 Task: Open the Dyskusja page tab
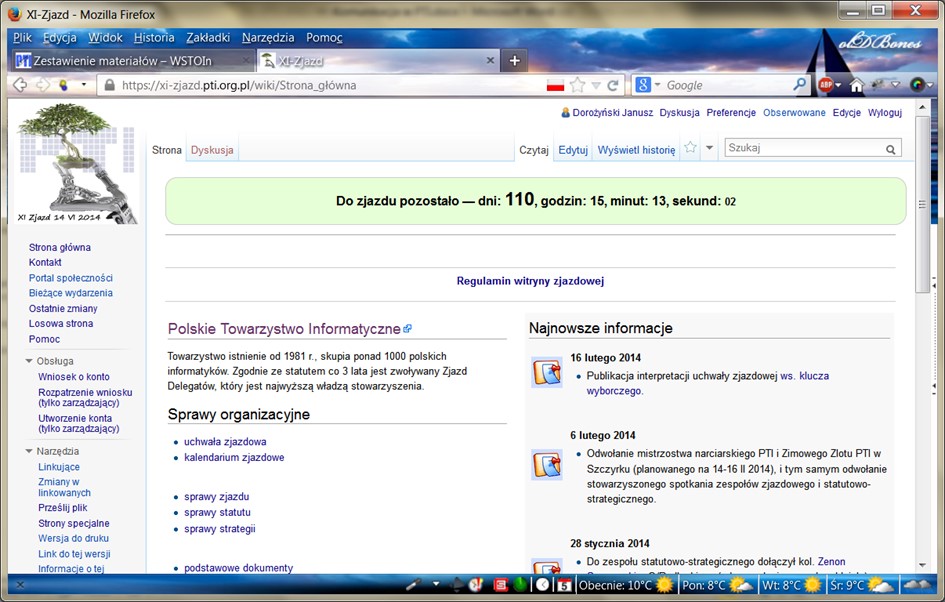pos(212,150)
